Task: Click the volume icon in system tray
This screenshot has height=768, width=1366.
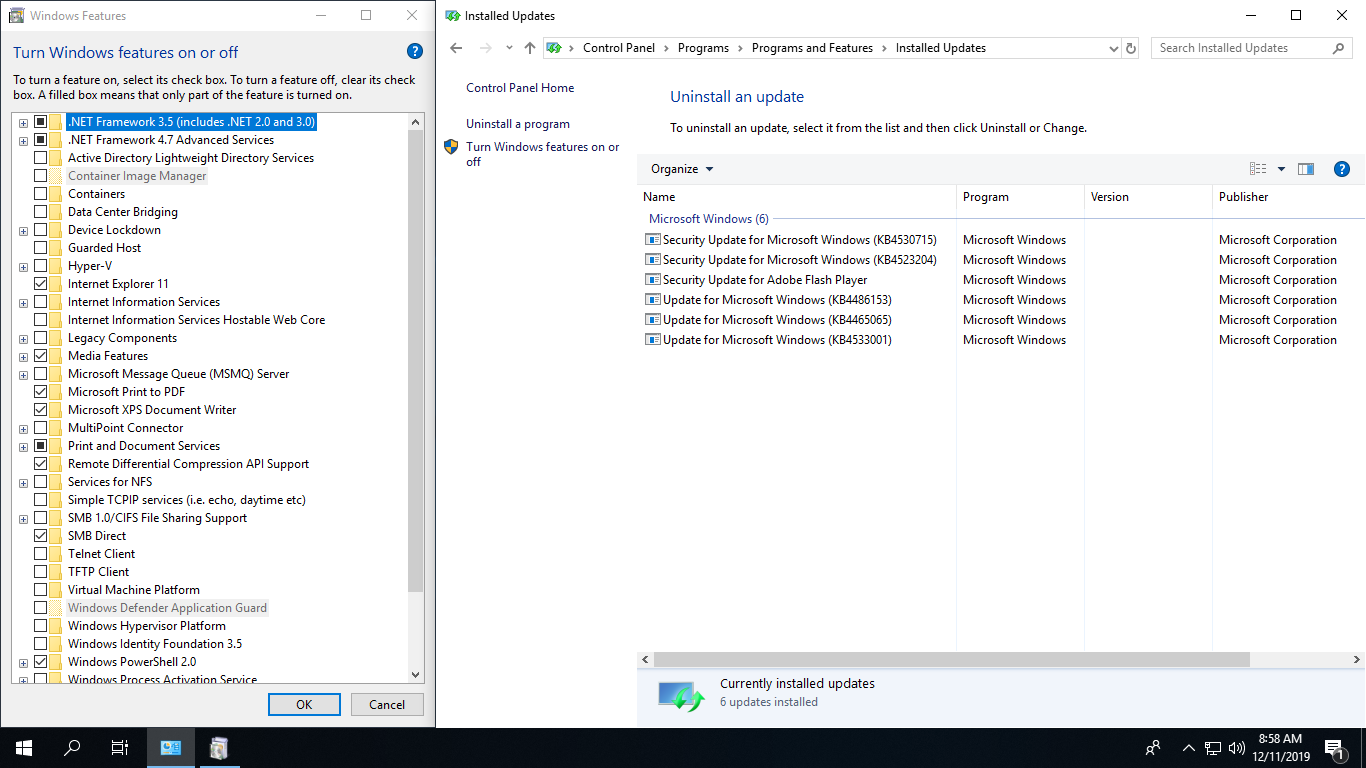Action: (x=1237, y=747)
